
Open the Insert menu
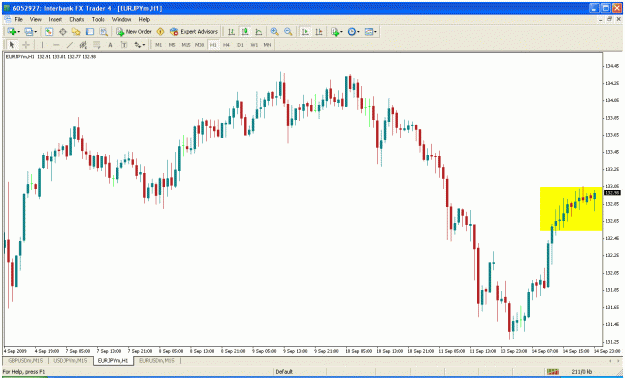click(x=55, y=19)
